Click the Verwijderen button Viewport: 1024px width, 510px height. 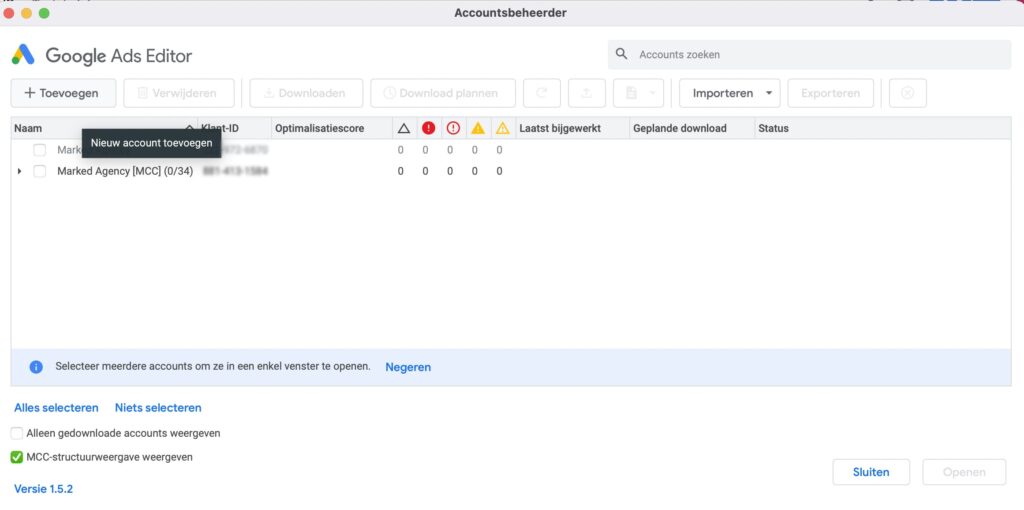179,93
